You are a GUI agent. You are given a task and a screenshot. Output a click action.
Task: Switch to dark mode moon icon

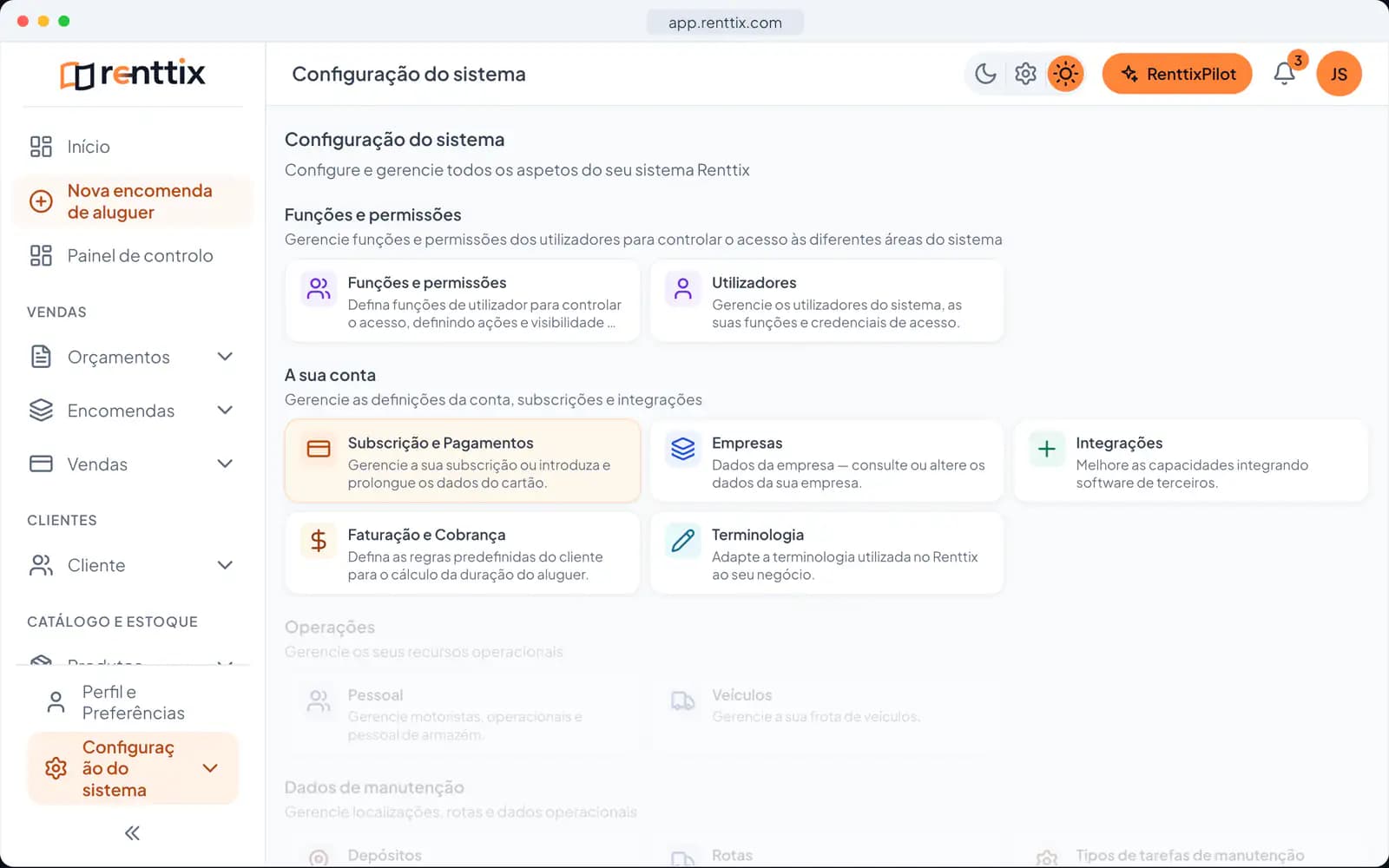point(985,74)
